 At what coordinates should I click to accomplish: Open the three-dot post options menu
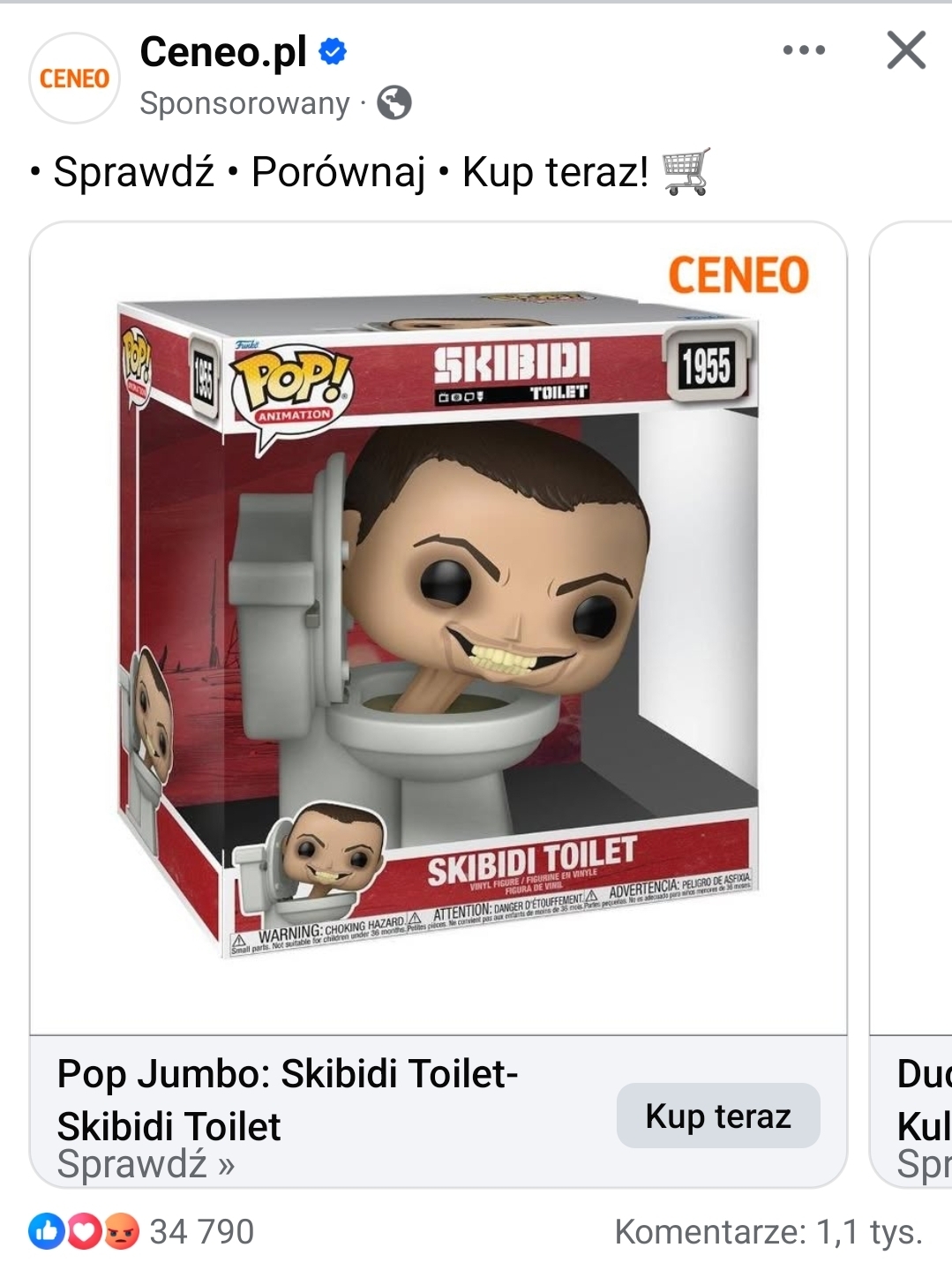point(804,50)
